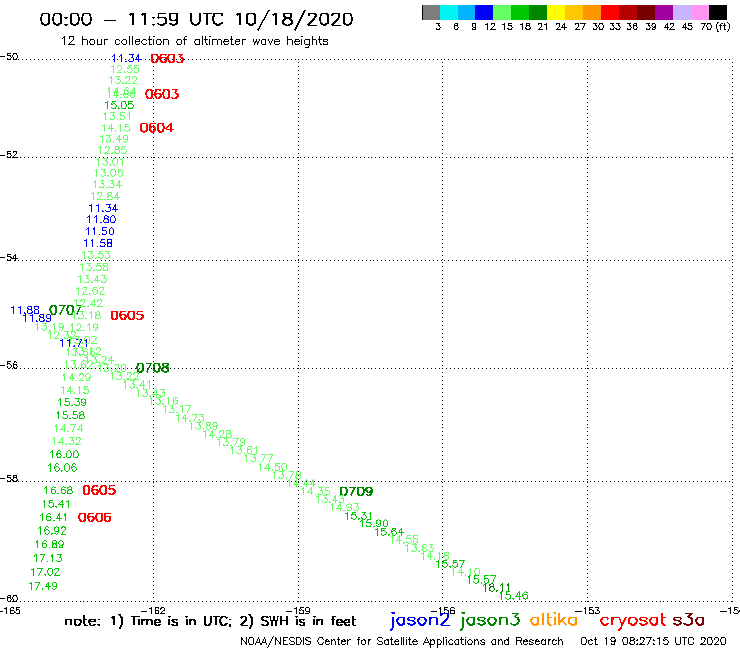Click the -153 longitude axis label
740x650 pixels.
[x=588, y=610]
